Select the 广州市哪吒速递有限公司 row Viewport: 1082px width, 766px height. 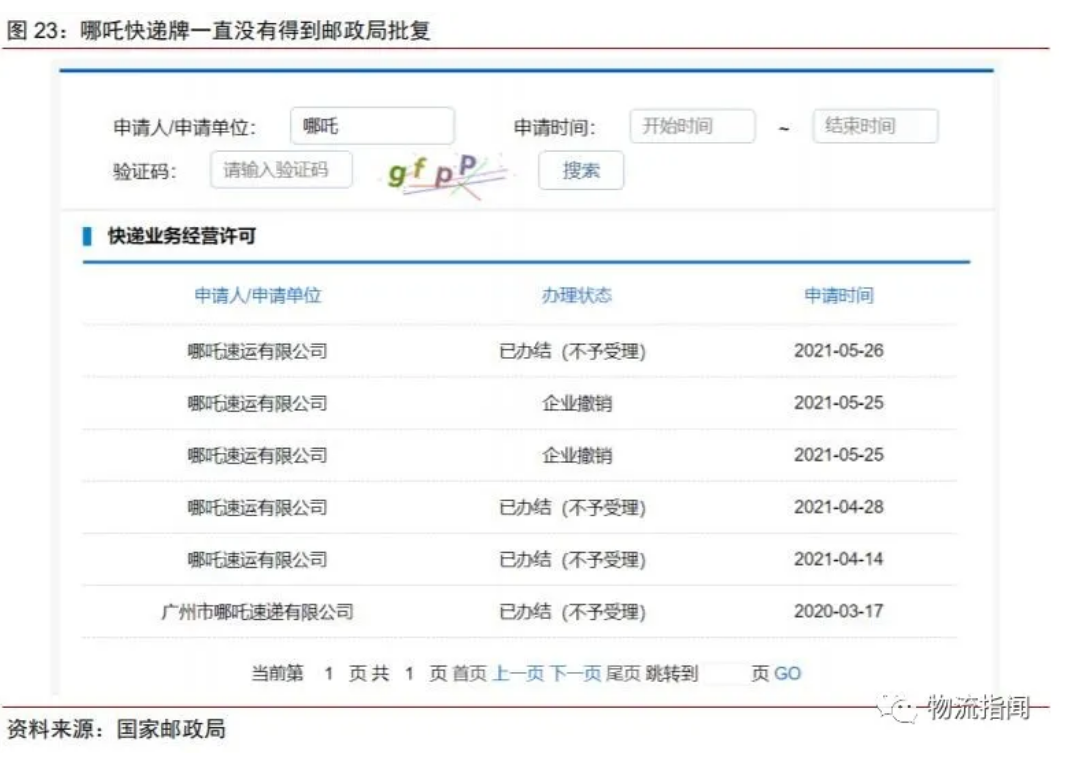[519, 611]
